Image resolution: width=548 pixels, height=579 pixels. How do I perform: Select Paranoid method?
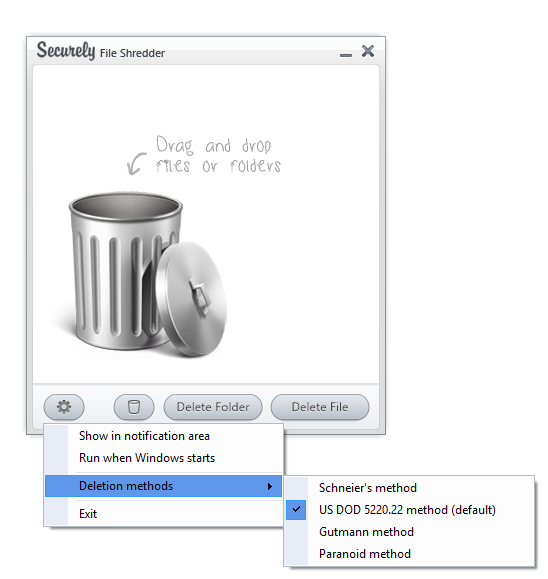tap(409, 554)
